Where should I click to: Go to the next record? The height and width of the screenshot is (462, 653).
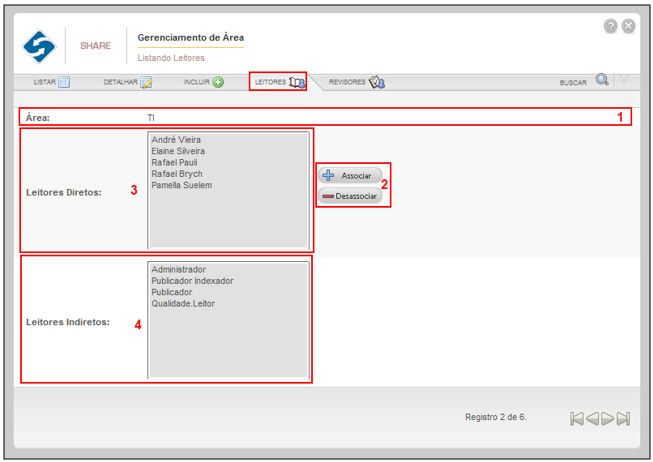point(608,418)
